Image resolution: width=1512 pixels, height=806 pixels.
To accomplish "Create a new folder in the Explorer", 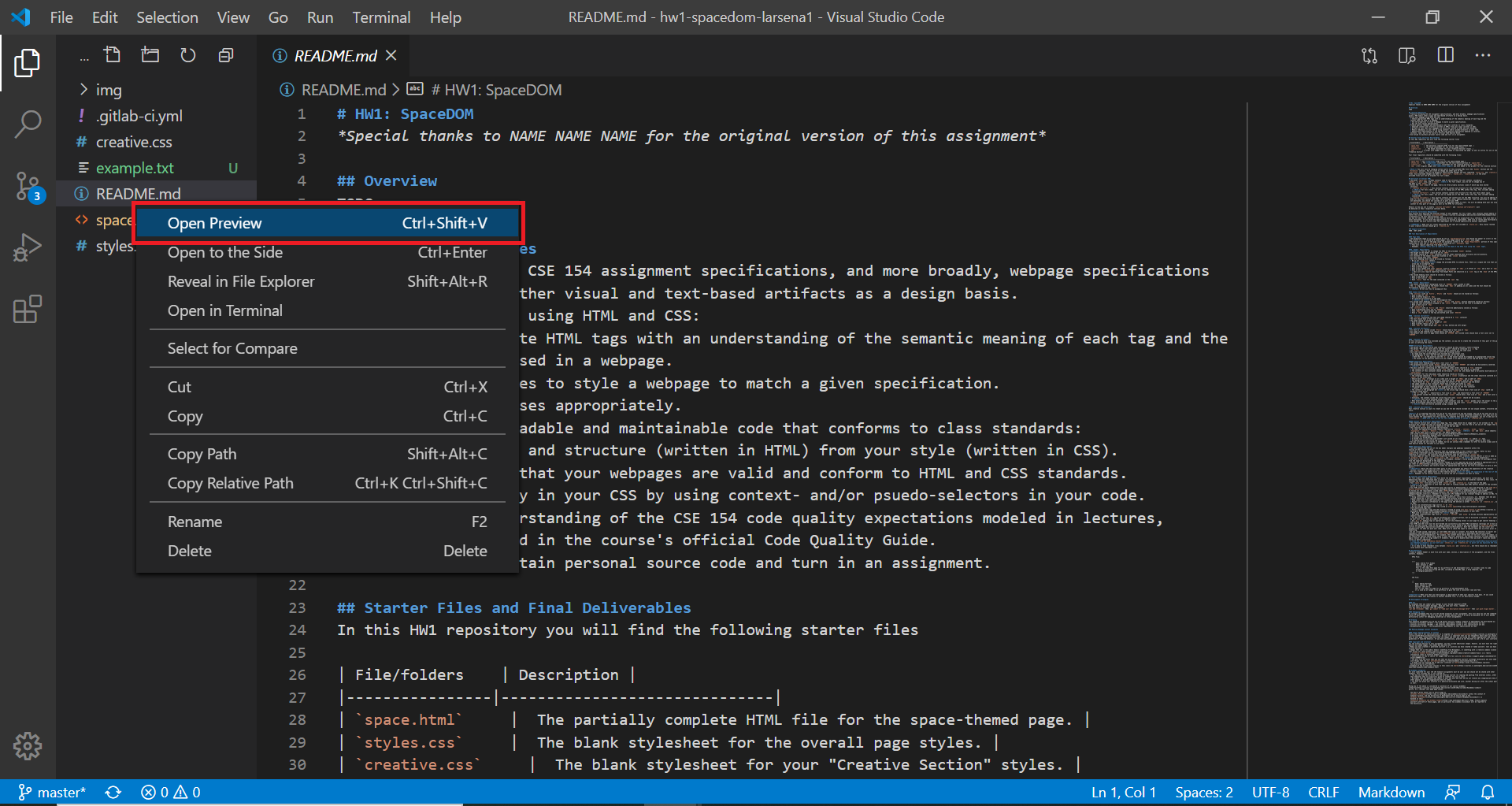I will coord(150,54).
